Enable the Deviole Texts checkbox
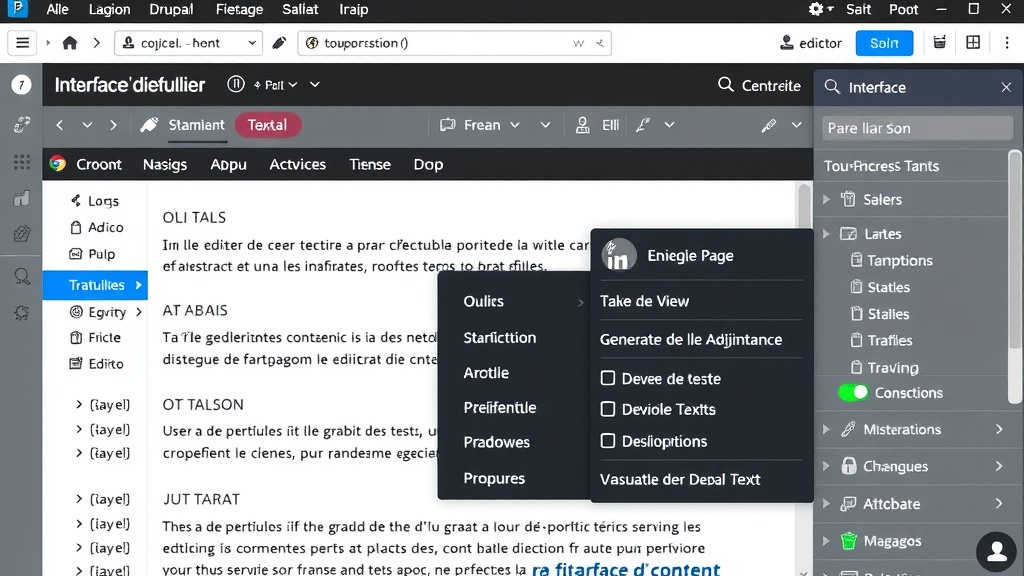Viewport: 1024px width, 576px height. pyautogui.click(x=607, y=409)
